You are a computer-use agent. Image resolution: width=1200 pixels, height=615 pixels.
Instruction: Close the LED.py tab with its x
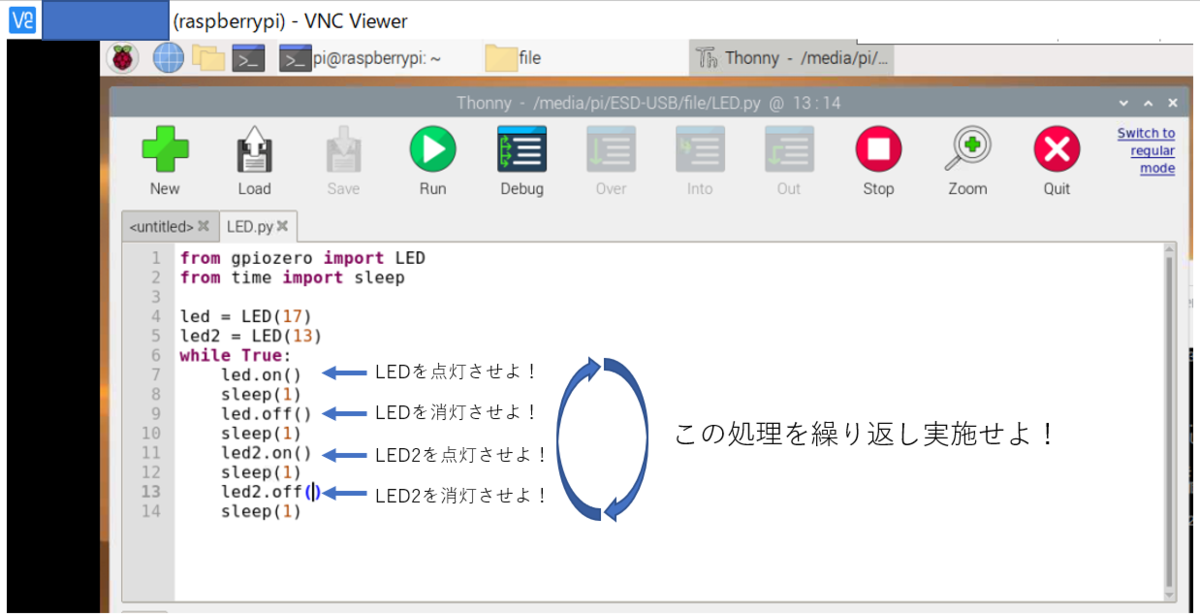pos(282,226)
